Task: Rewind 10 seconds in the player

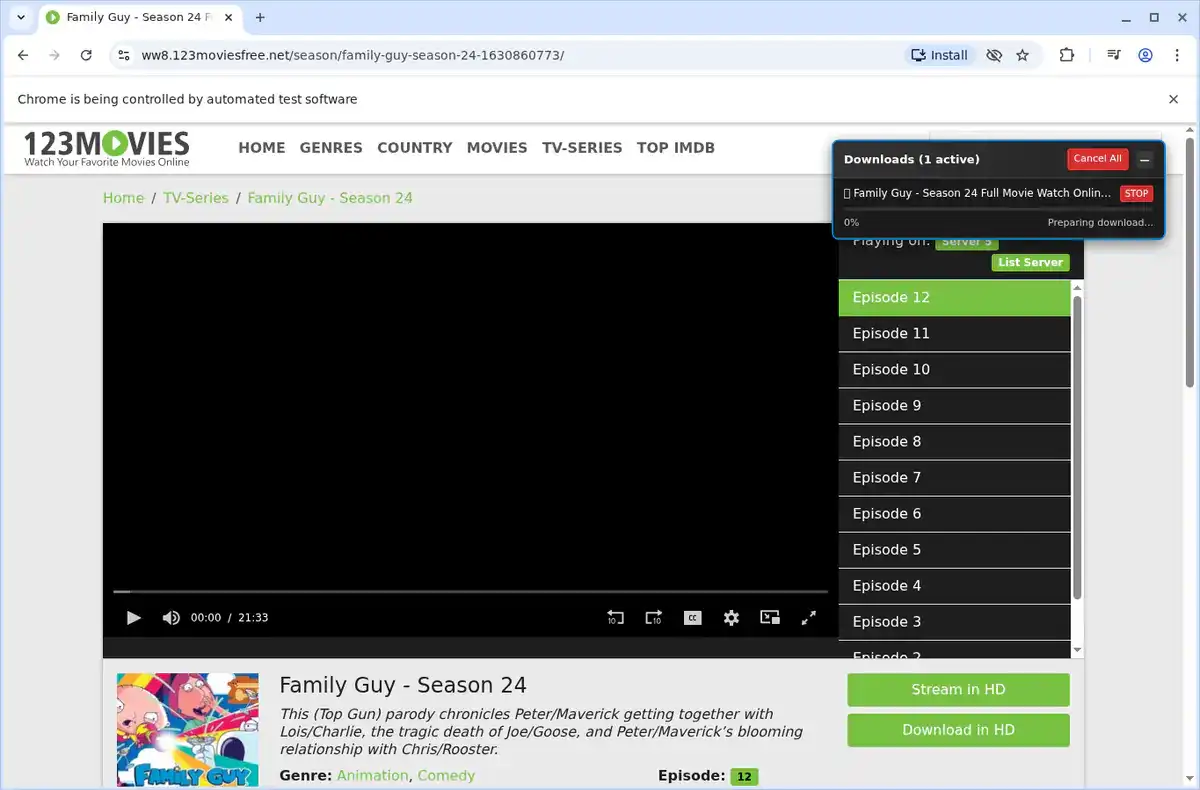Action: (x=615, y=618)
